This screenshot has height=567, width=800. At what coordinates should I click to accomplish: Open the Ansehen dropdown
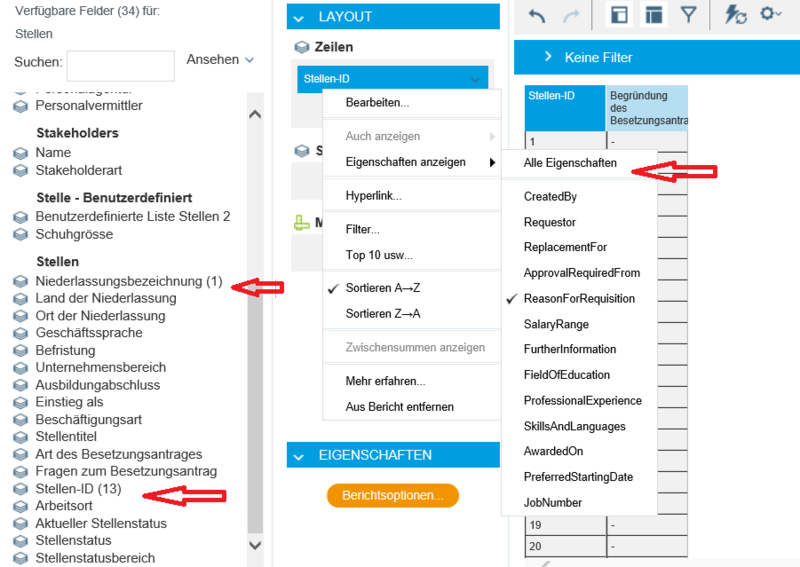tap(220, 60)
